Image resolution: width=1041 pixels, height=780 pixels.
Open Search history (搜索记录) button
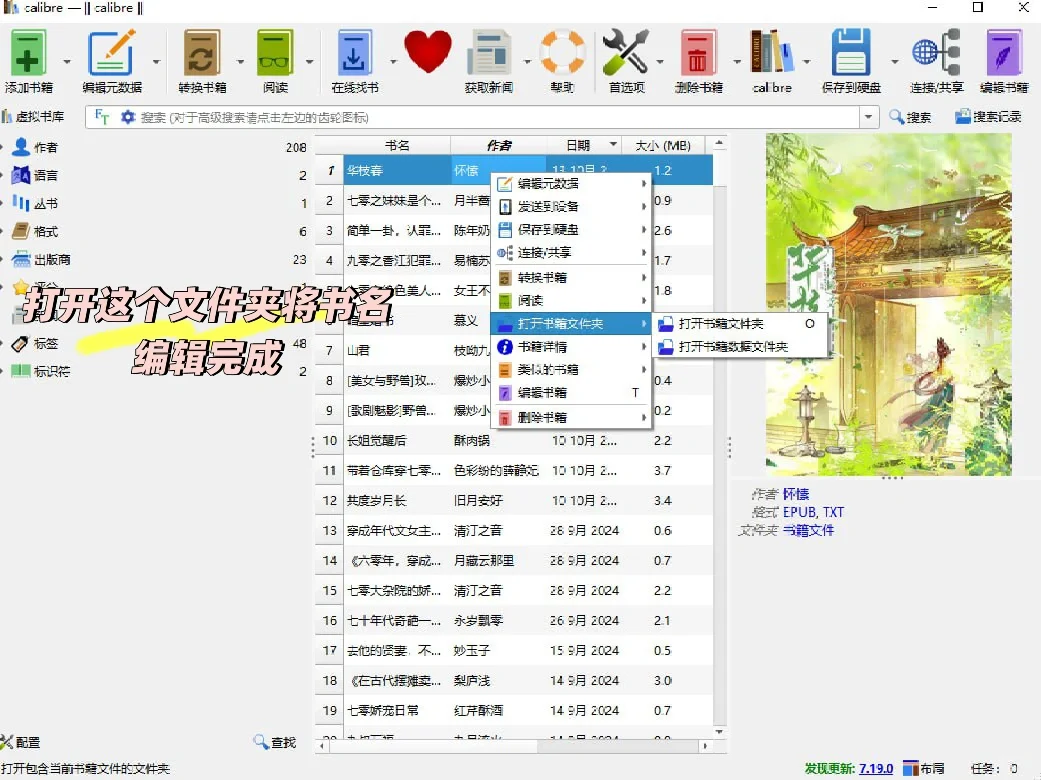point(988,117)
